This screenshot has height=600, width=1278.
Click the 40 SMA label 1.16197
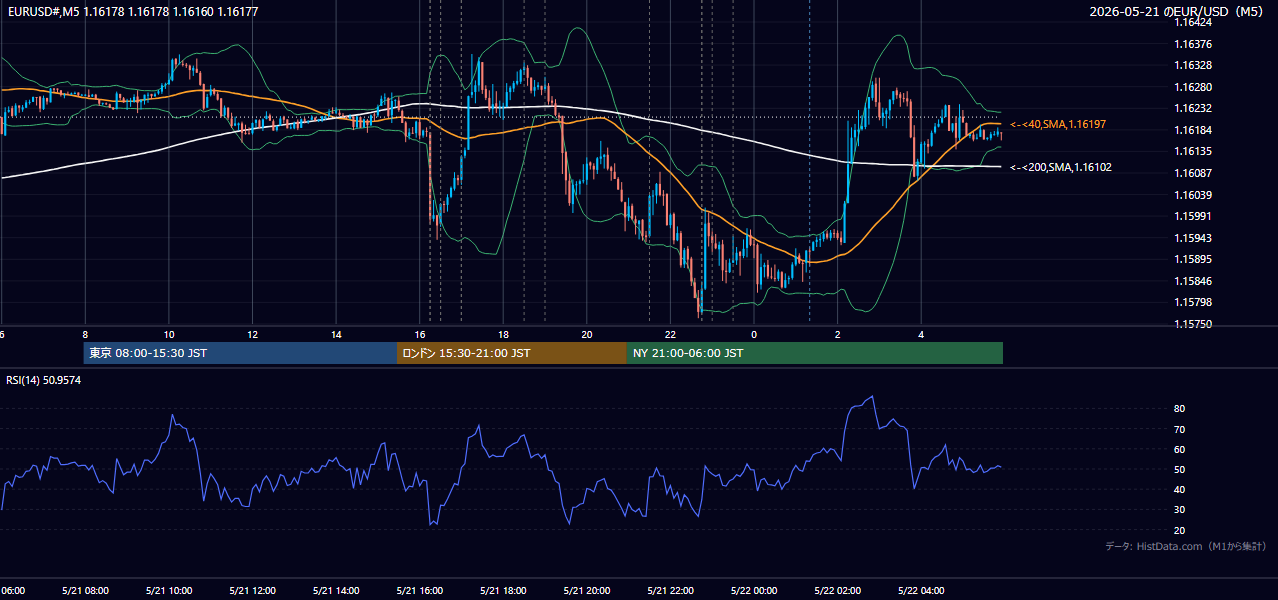tap(1058, 124)
